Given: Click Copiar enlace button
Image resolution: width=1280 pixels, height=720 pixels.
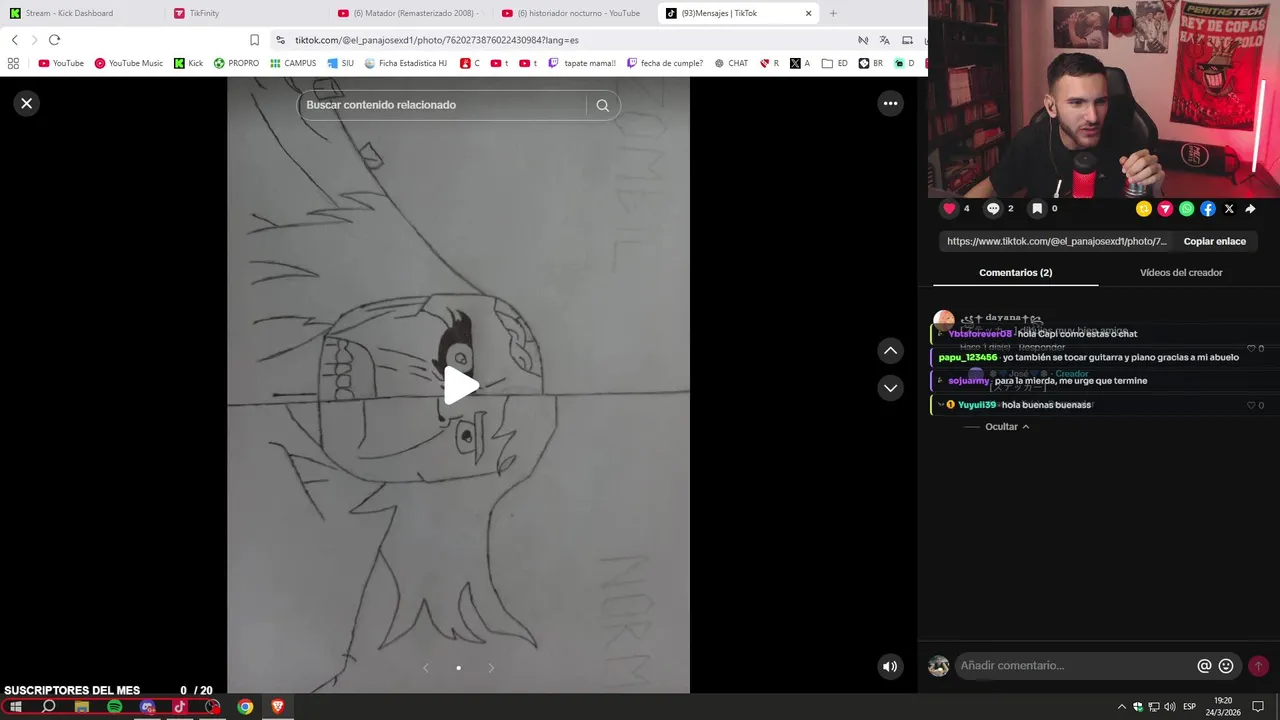Looking at the screenshot, I should pos(1214,241).
